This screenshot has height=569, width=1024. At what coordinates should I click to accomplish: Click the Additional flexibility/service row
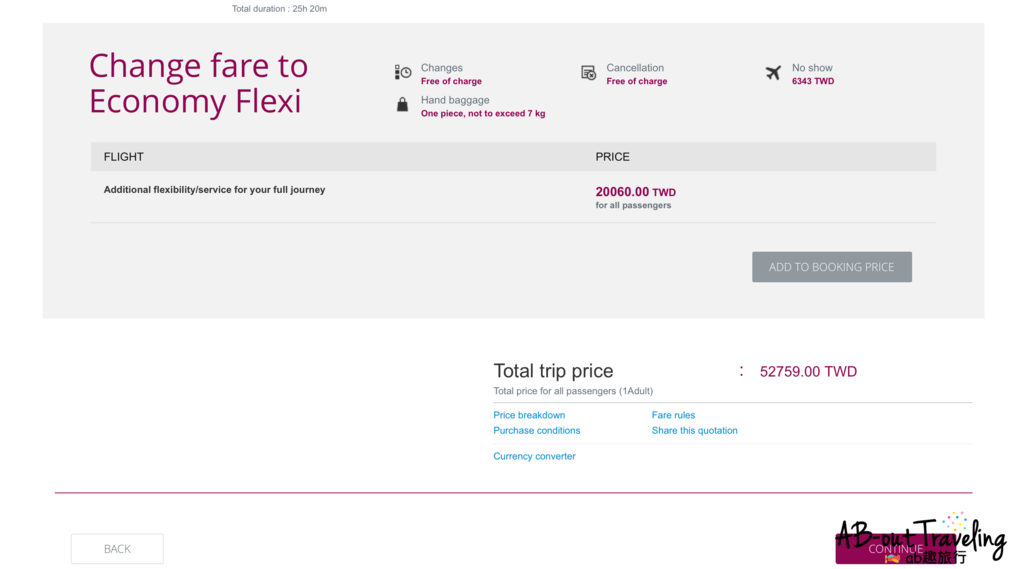coord(214,190)
